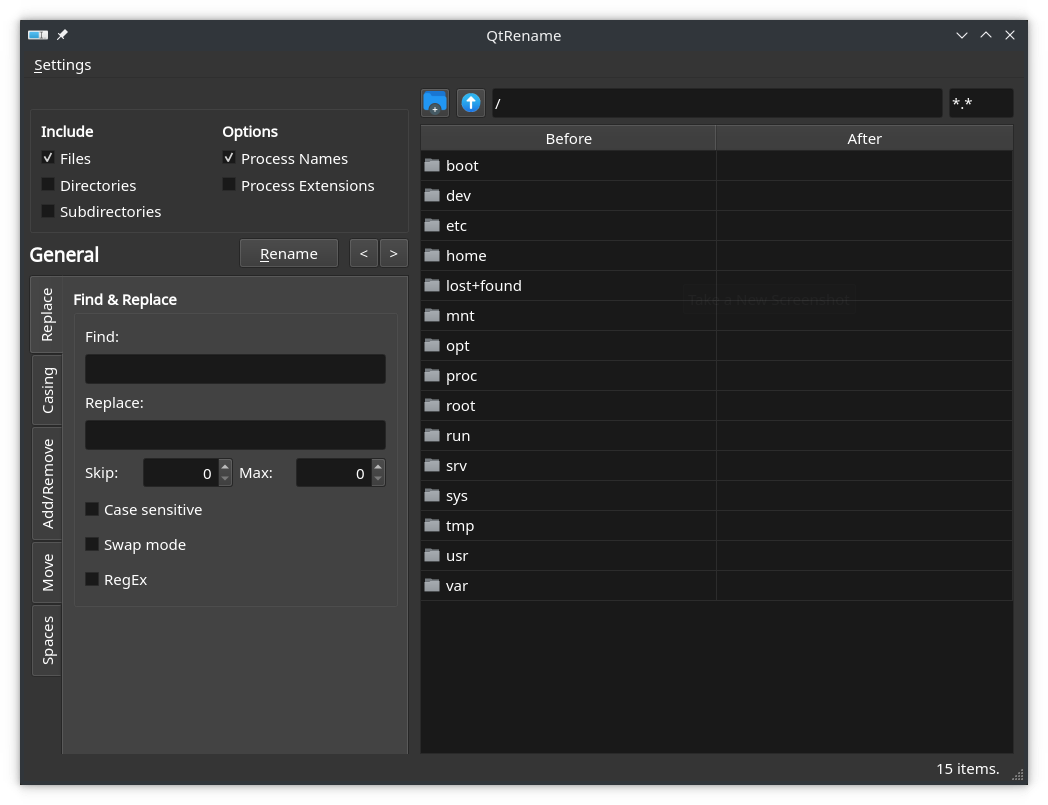Viewport: 1048px width, 805px height.
Task: Click the QtRename app icon in the title bar
Action: pyautogui.click(x=37, y=34)
